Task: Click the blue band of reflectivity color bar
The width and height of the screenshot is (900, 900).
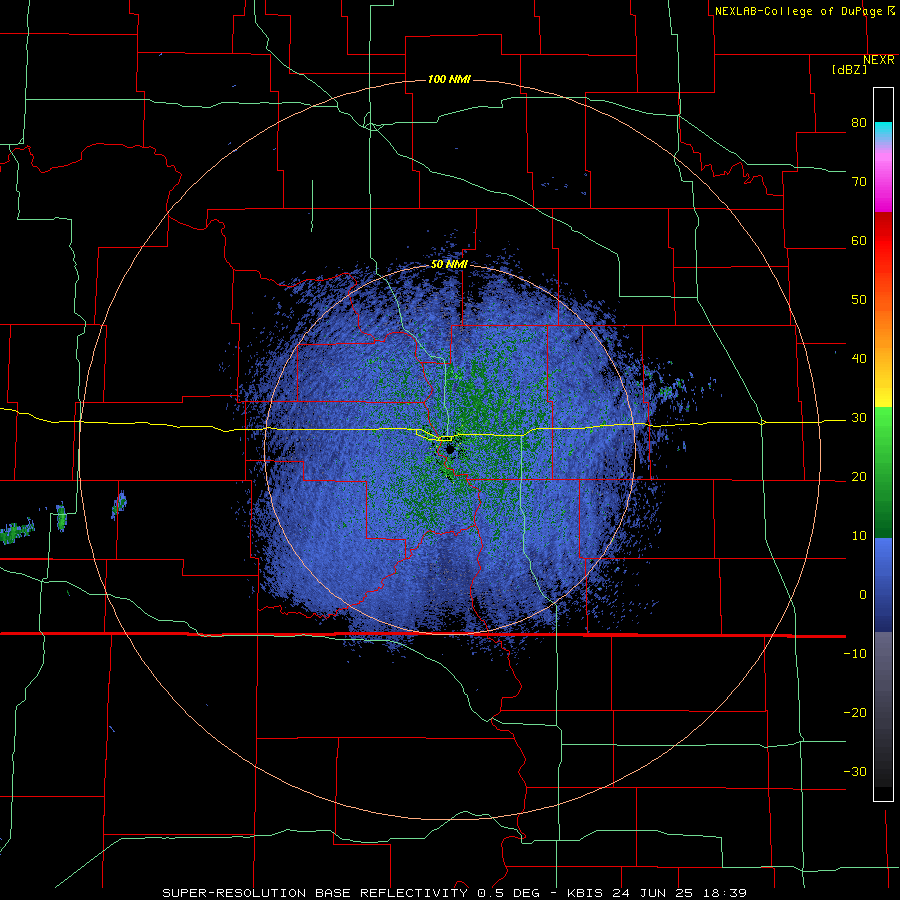Action: click(x=883, y=585)
